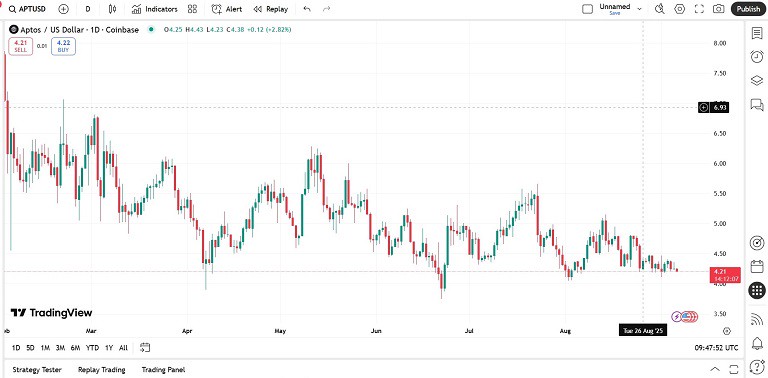Image resolution: width=768 pixels, height=378 pixels.
Task: Publish the chart idea
Action: (748, 9)
